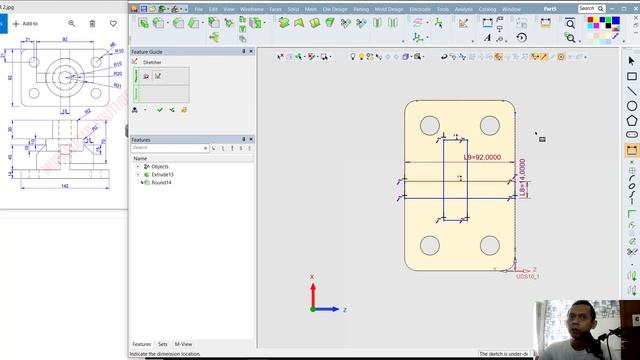Screen dimensions: 640x360
Task: Click the save icon in title bar
Action: pyautogui.click(x=144, y=9)
